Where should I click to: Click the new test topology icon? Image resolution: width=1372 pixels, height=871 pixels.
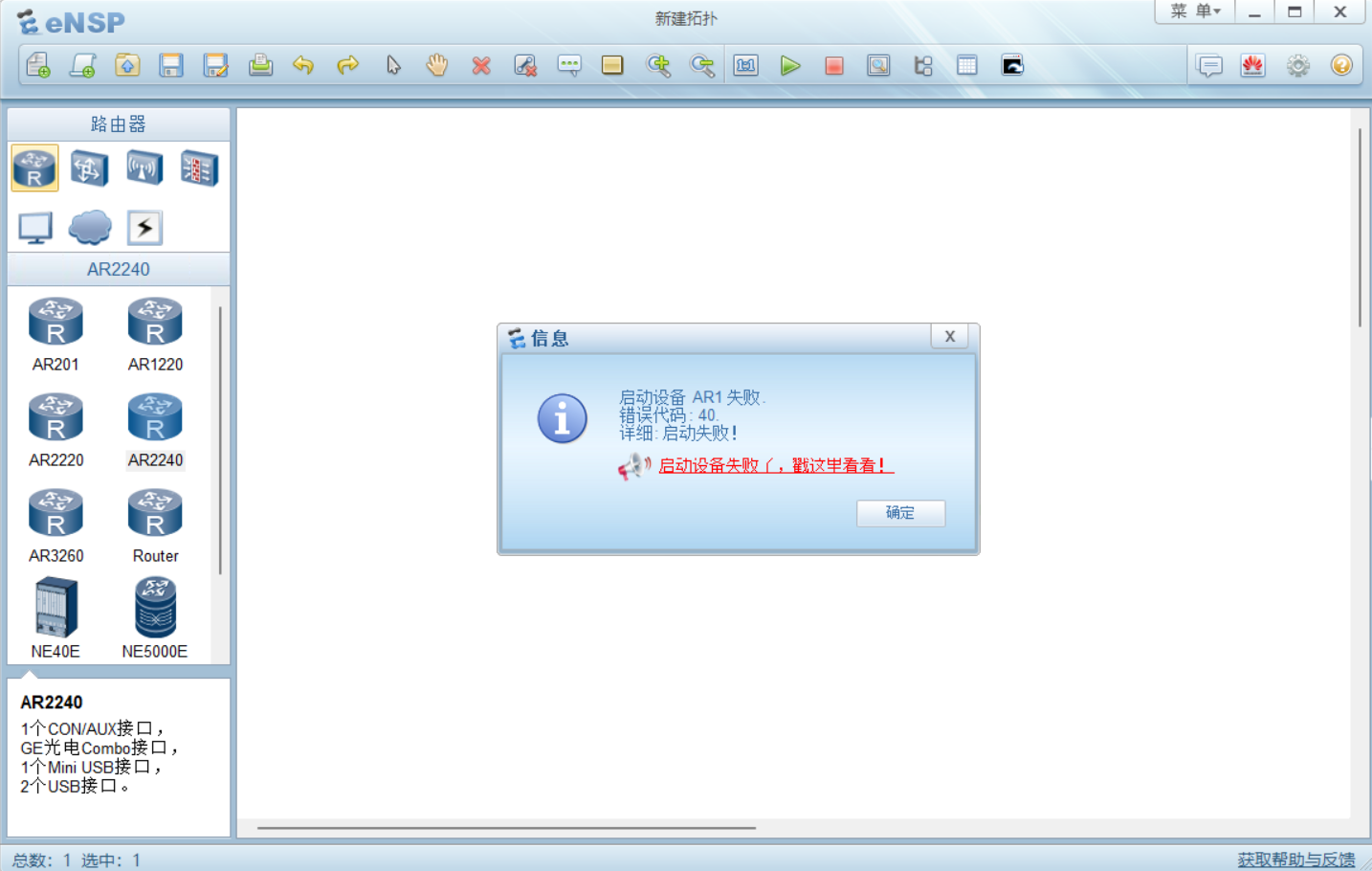[x=83, y=65]
